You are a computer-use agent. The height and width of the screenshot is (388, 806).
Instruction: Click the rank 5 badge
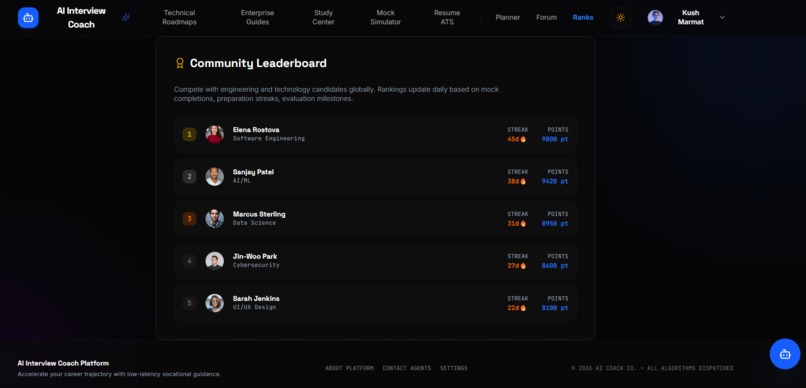(189, 303)
